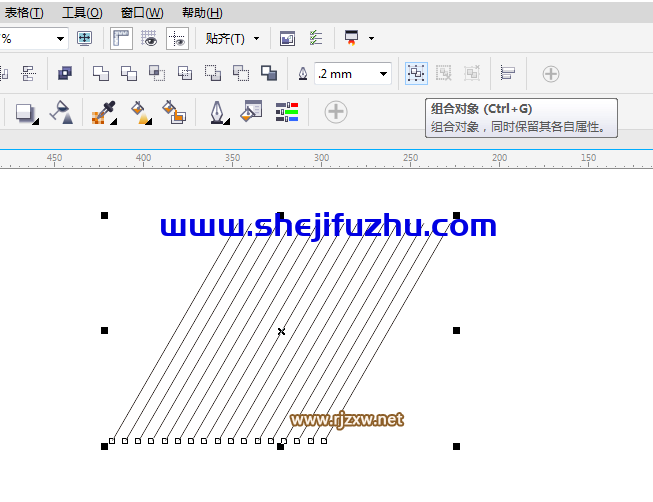Click the ungroup objects icon
The image size is (653, 502).
coord(444,74)
